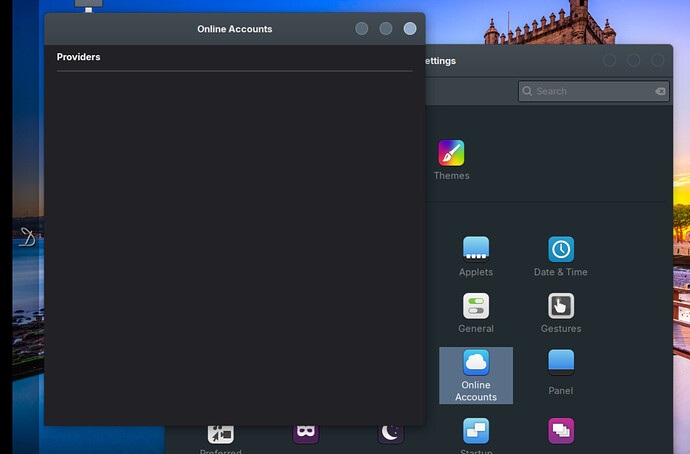
Task: Select the highlighted Online Accounts item
Action: pos(475,375)
